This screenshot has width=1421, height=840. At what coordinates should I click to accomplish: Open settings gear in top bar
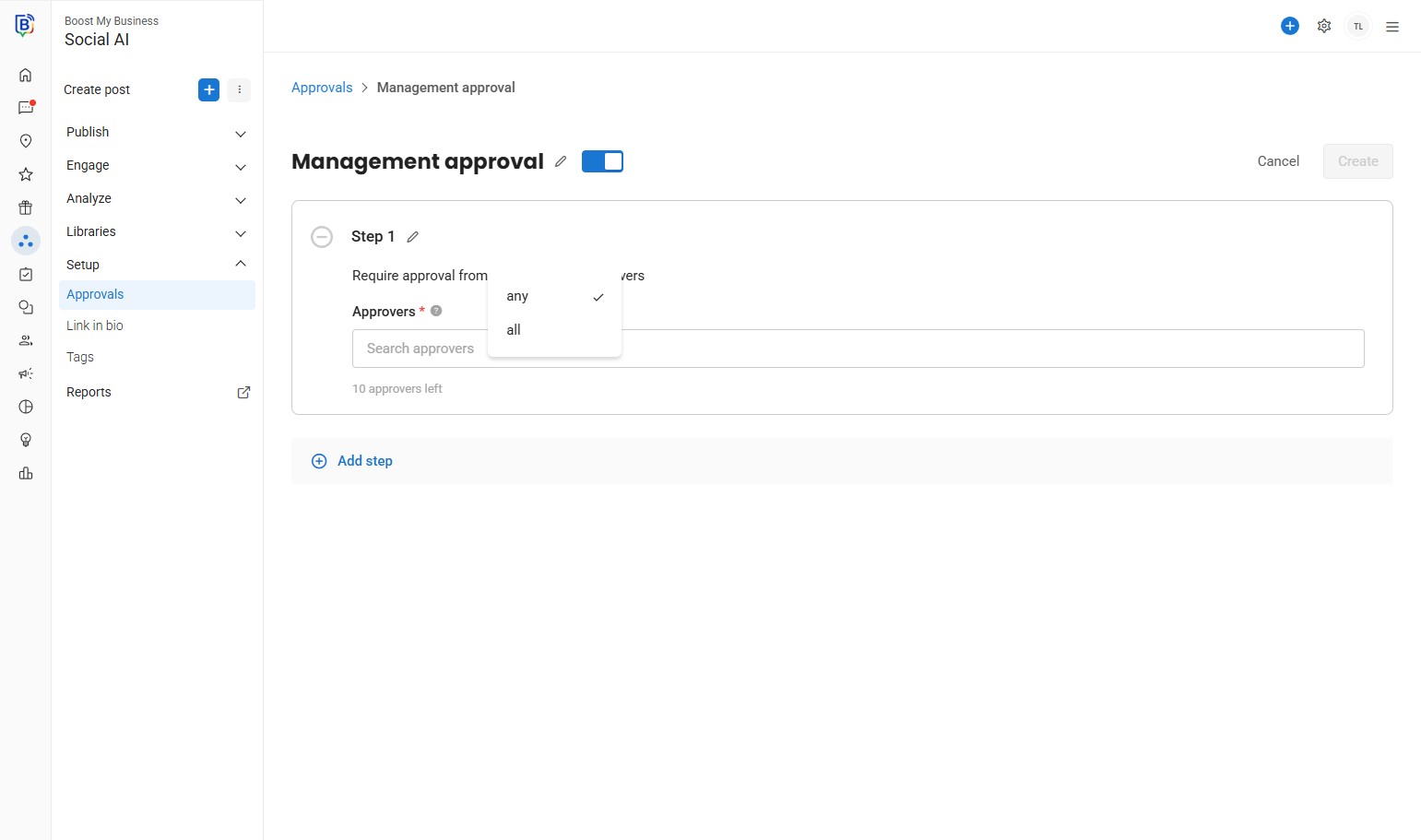tap(1324, 27)
